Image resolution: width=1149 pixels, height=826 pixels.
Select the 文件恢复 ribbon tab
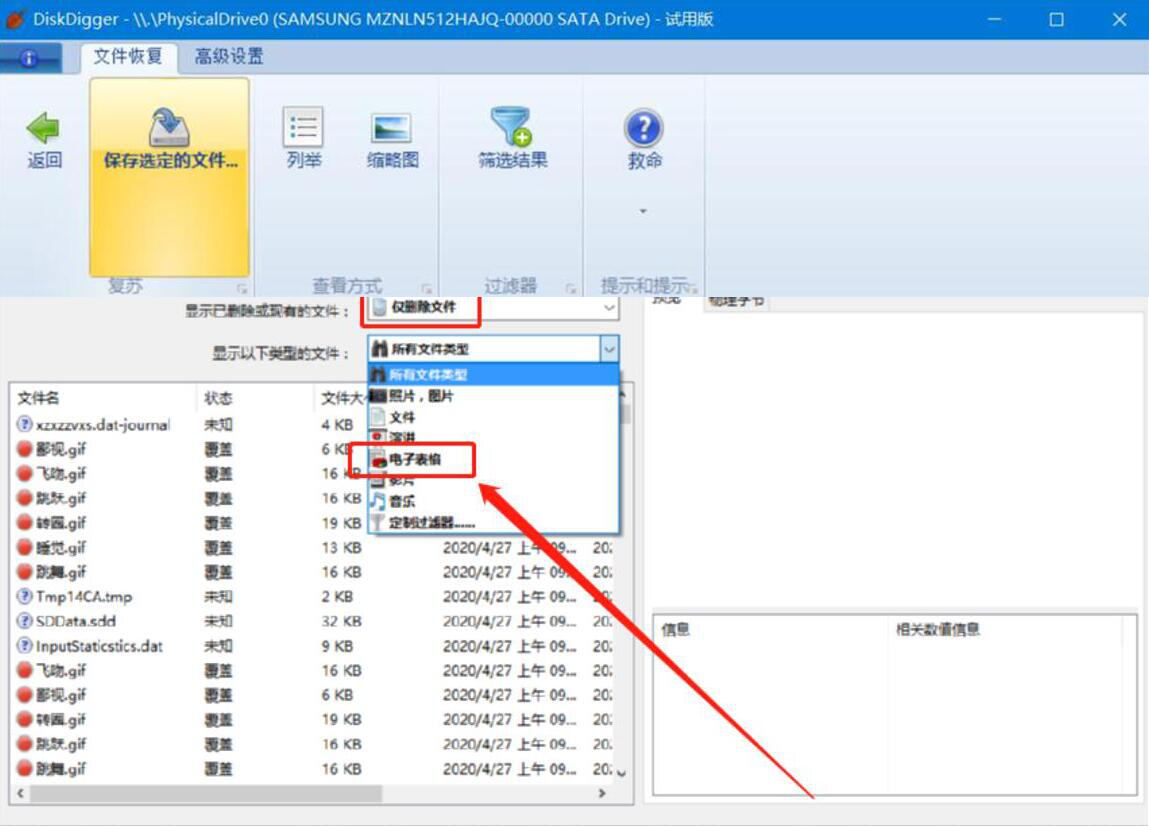tap(128, 56)
